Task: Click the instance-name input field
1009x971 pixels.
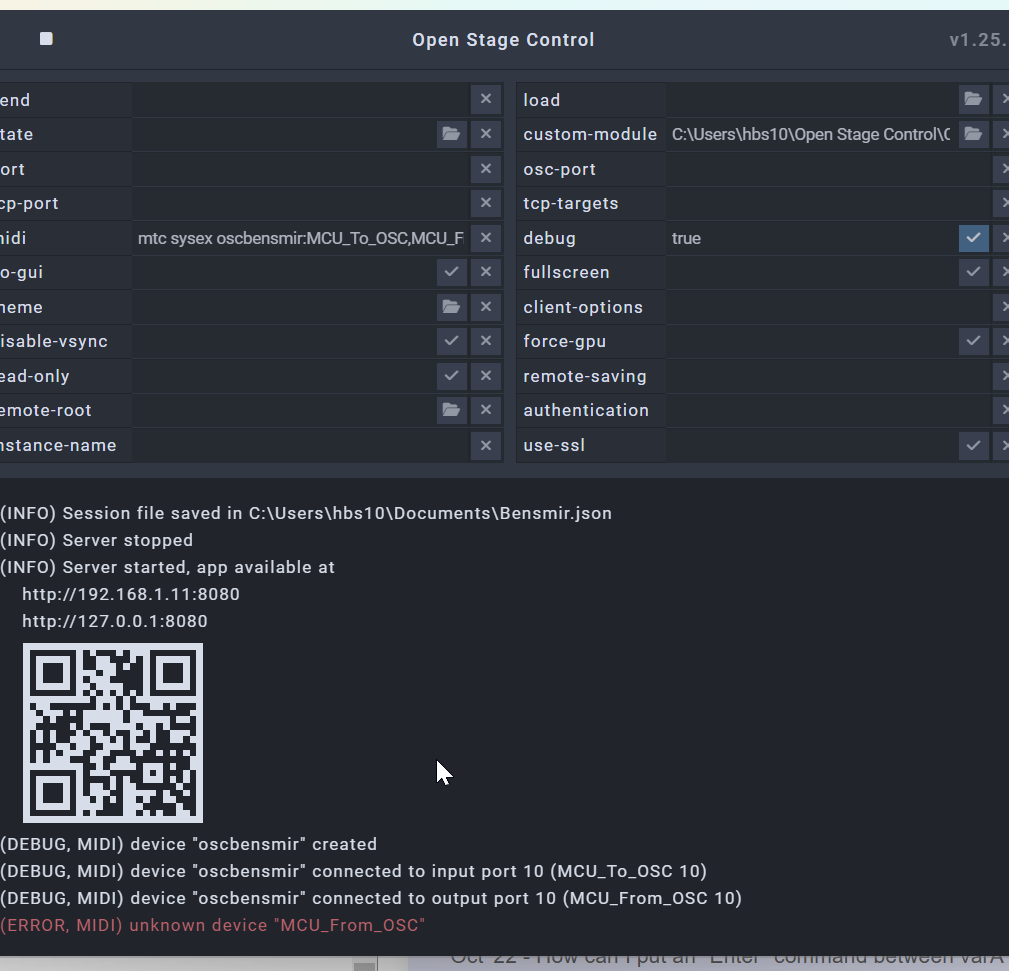Action: pos(301,445)
